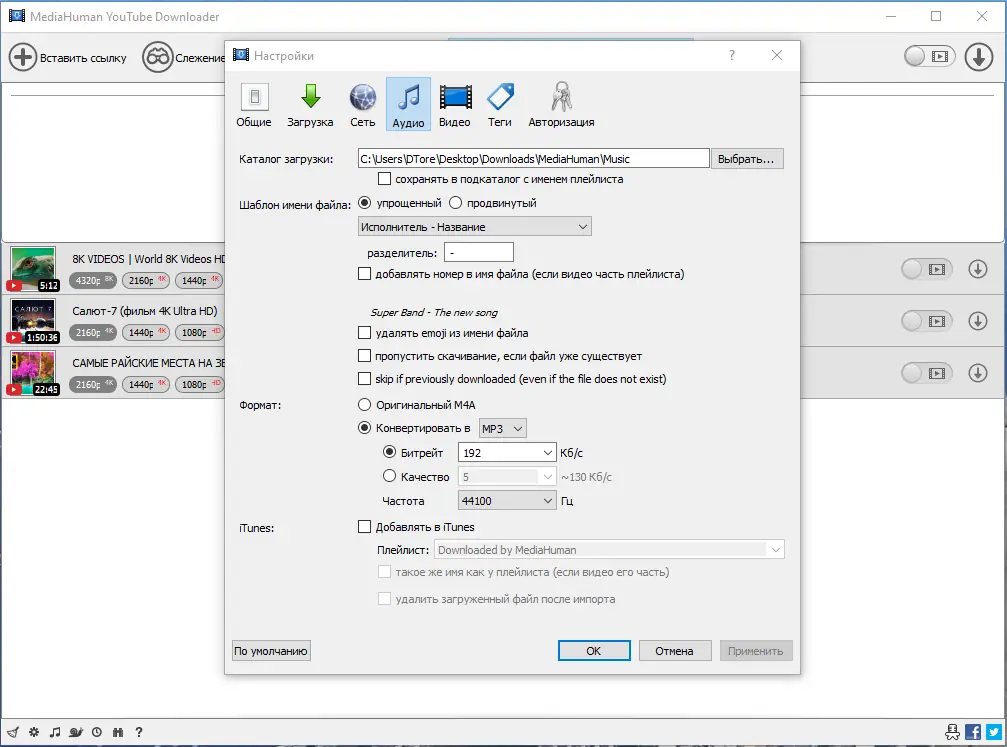This screenshot has width=1007, height=747.
Task: Toggle video switch for САМЫЕ РАЙСКИЕ МЕСТА
Action: pos(926,373)
